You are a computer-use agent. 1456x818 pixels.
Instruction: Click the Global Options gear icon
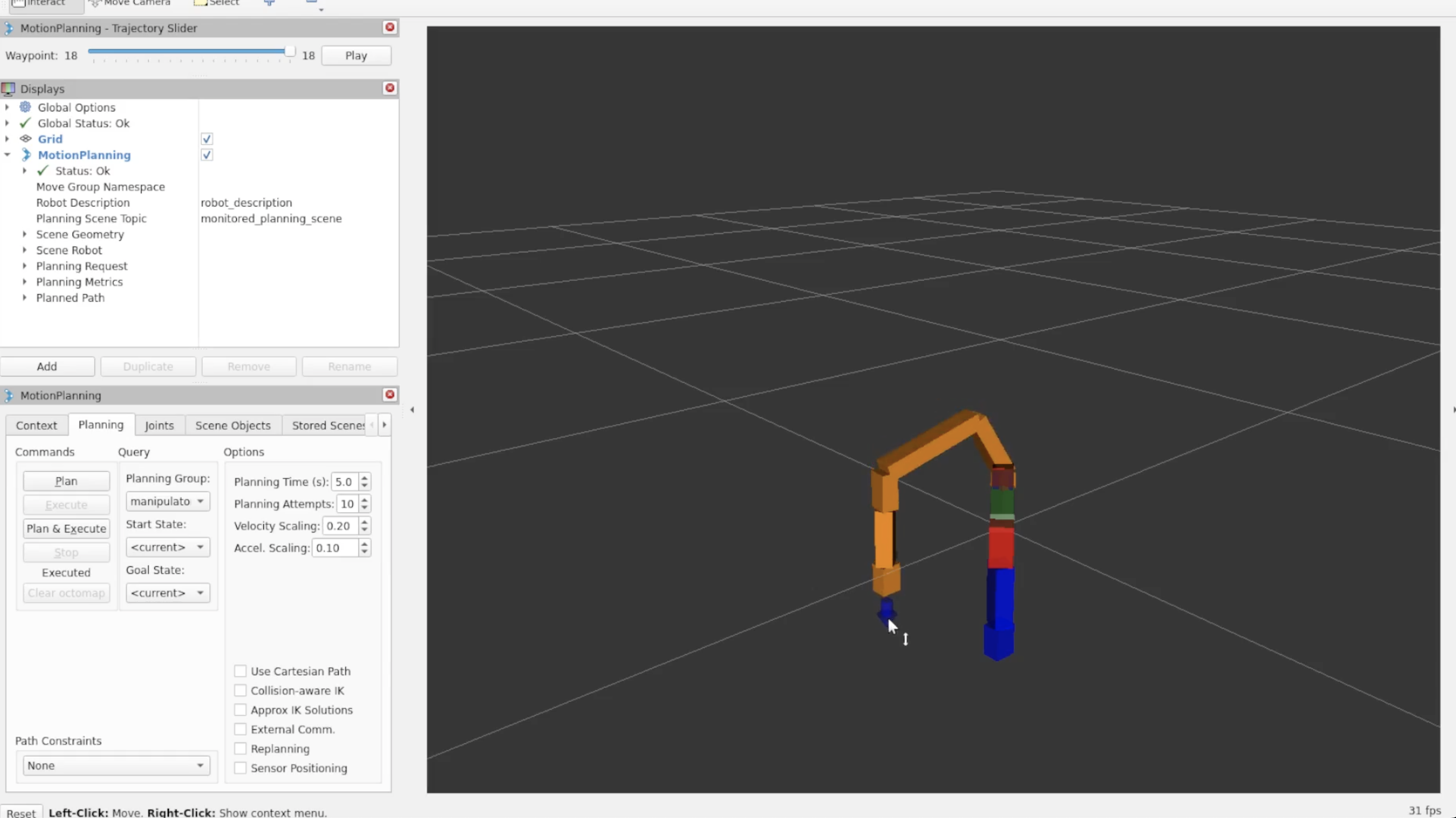(x=25, y=107)
